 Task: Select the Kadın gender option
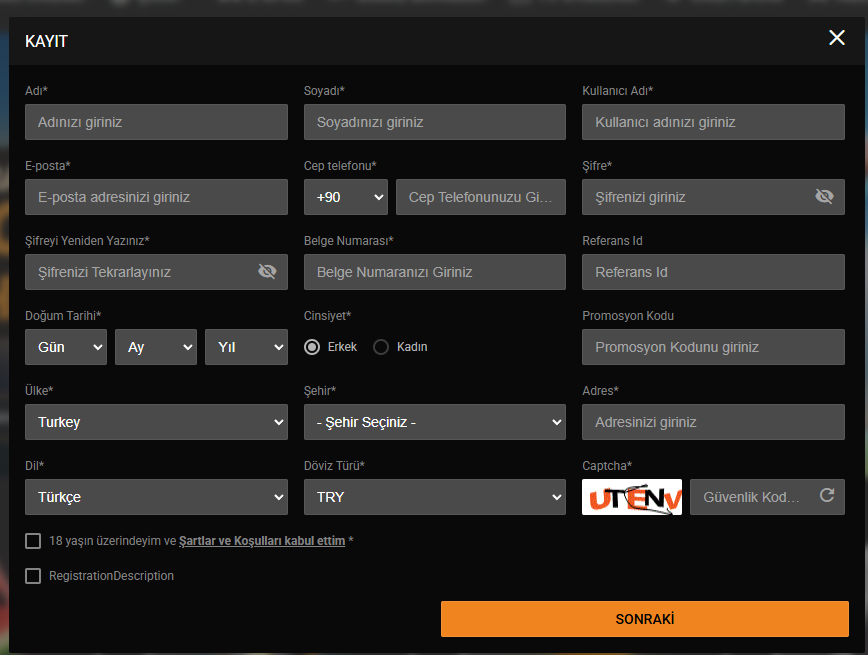click(x=381, y=347)
